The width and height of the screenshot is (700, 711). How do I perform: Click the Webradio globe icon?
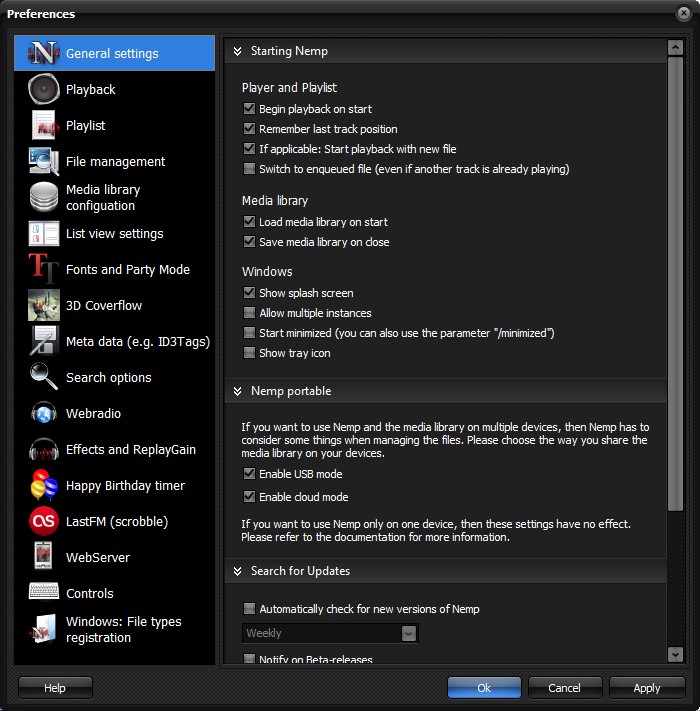44,414
